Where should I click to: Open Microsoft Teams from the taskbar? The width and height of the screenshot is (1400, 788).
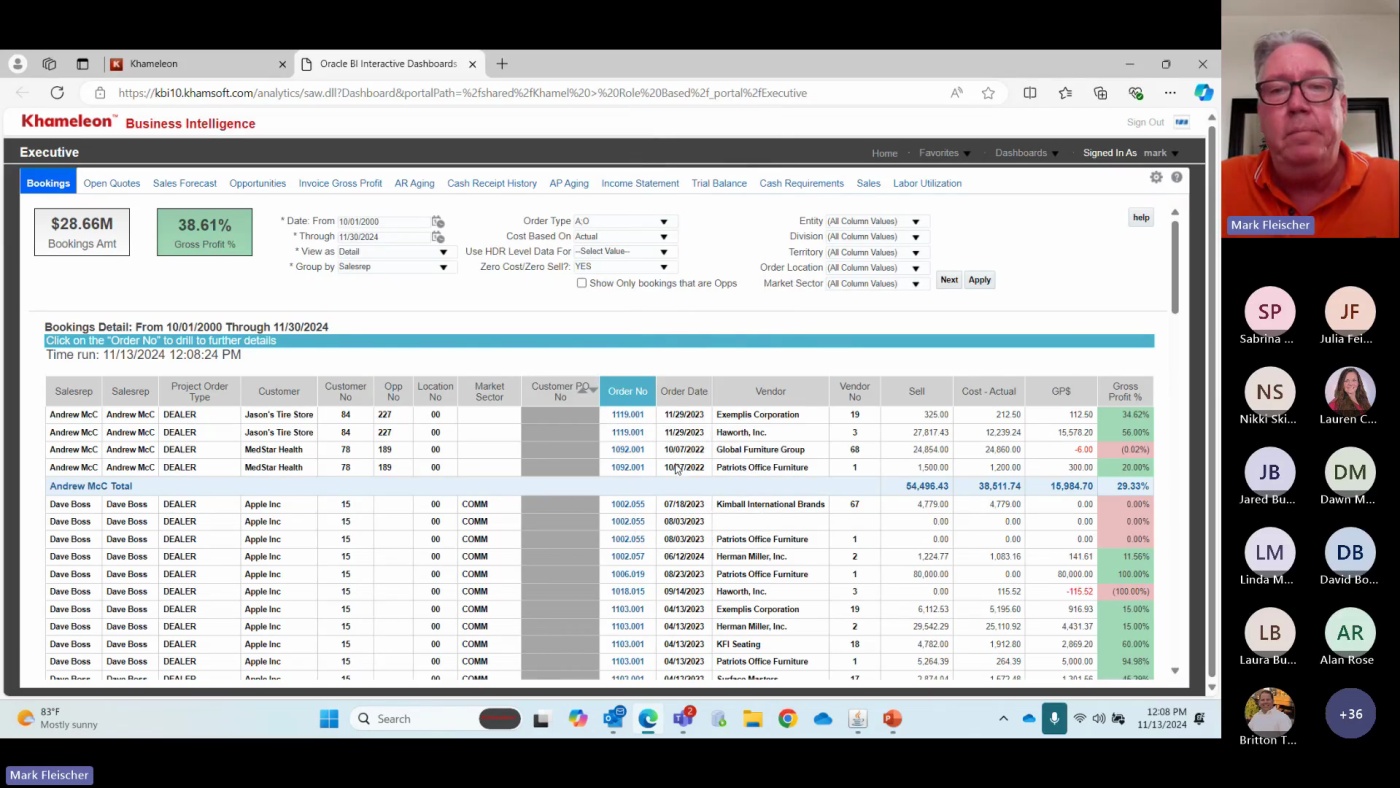[x=683, y=719]
